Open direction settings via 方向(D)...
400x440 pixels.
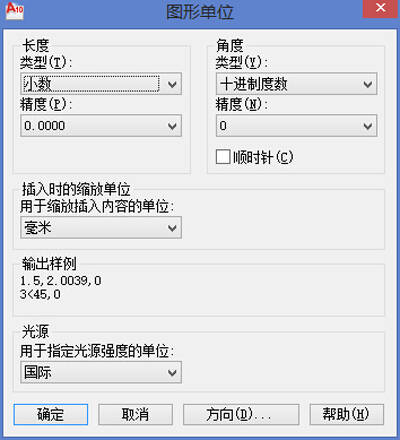(241, 414)
